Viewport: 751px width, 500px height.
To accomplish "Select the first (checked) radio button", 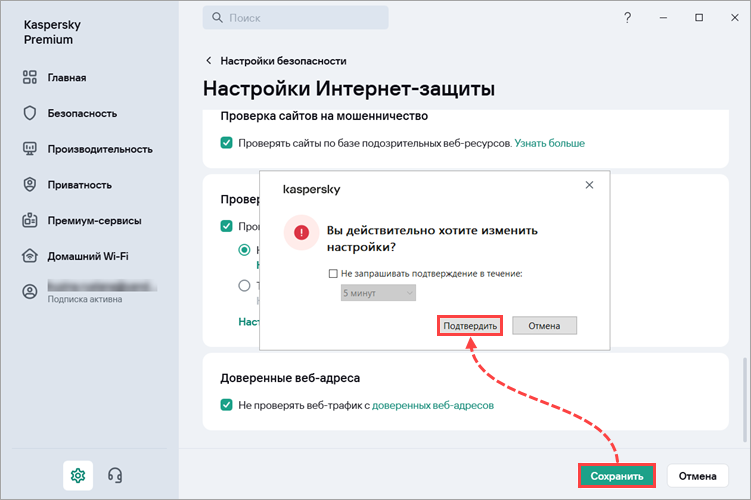I will coord(244,250).
